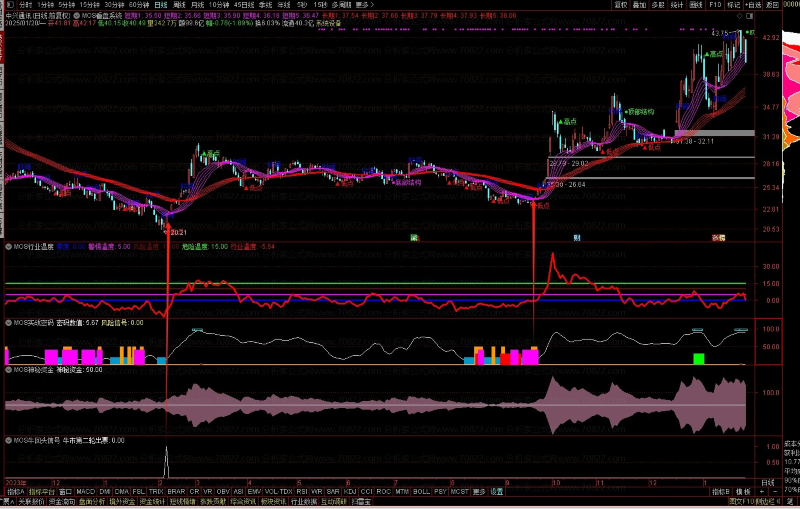Select RSI indicator tab
Viewport: 800px width, 509px height.
302,492
